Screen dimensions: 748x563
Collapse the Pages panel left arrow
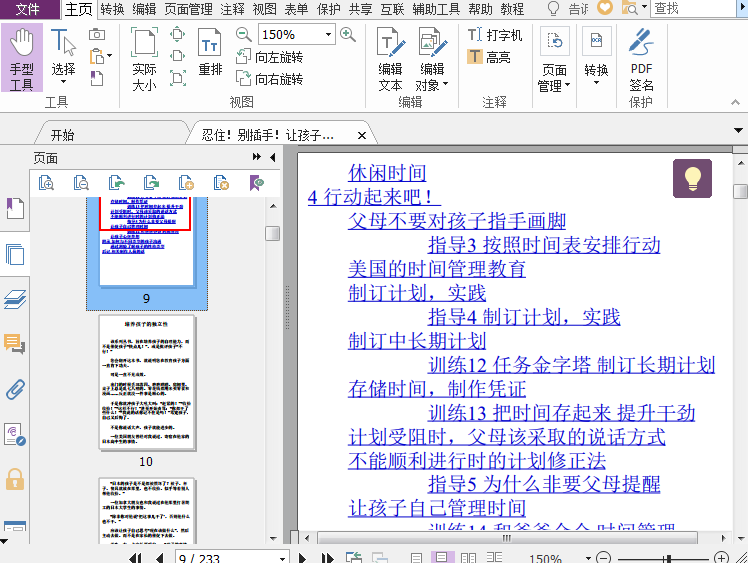[x=273, y=157]
